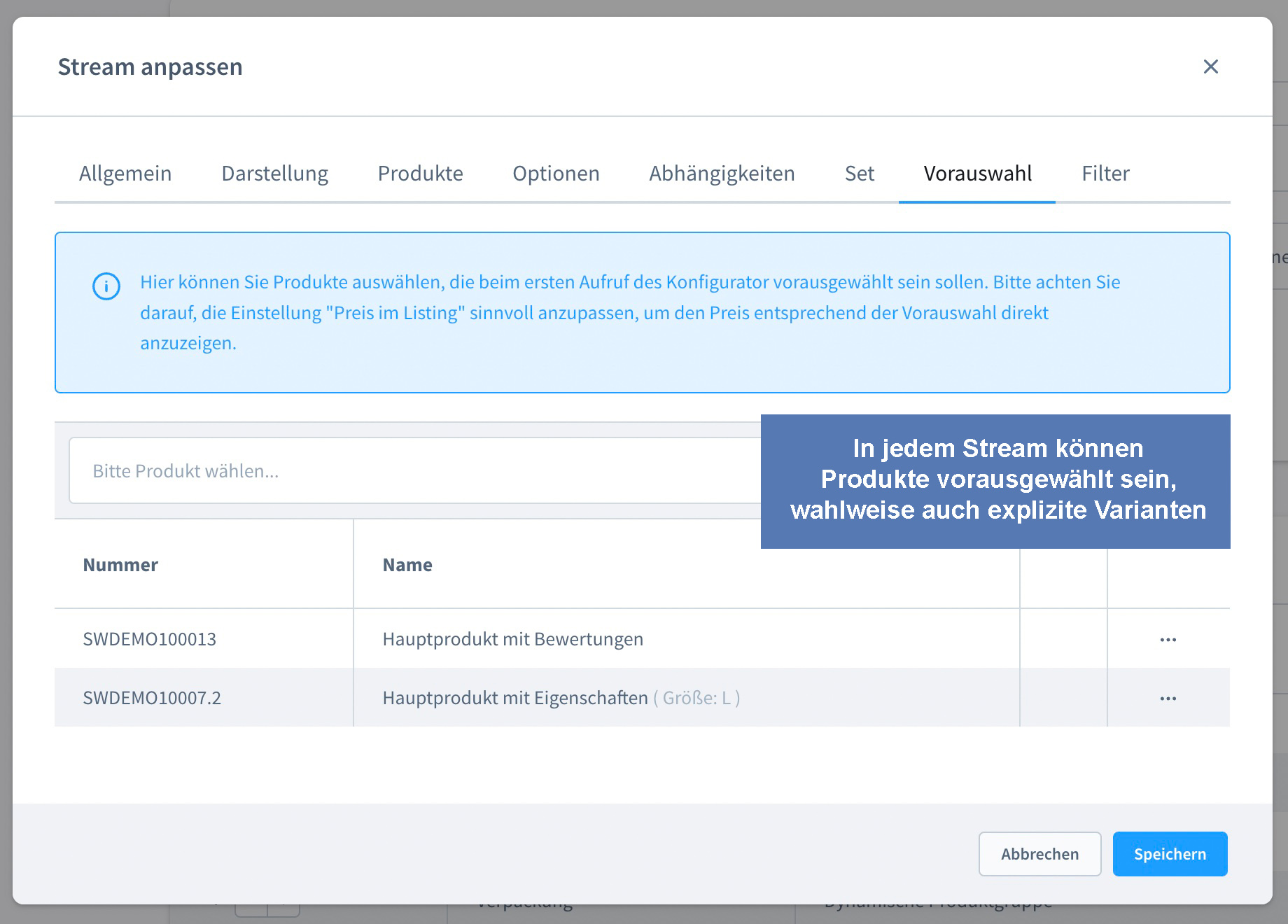Close the Stream anpassen dialog
1288x924 pixels.
1210,66
